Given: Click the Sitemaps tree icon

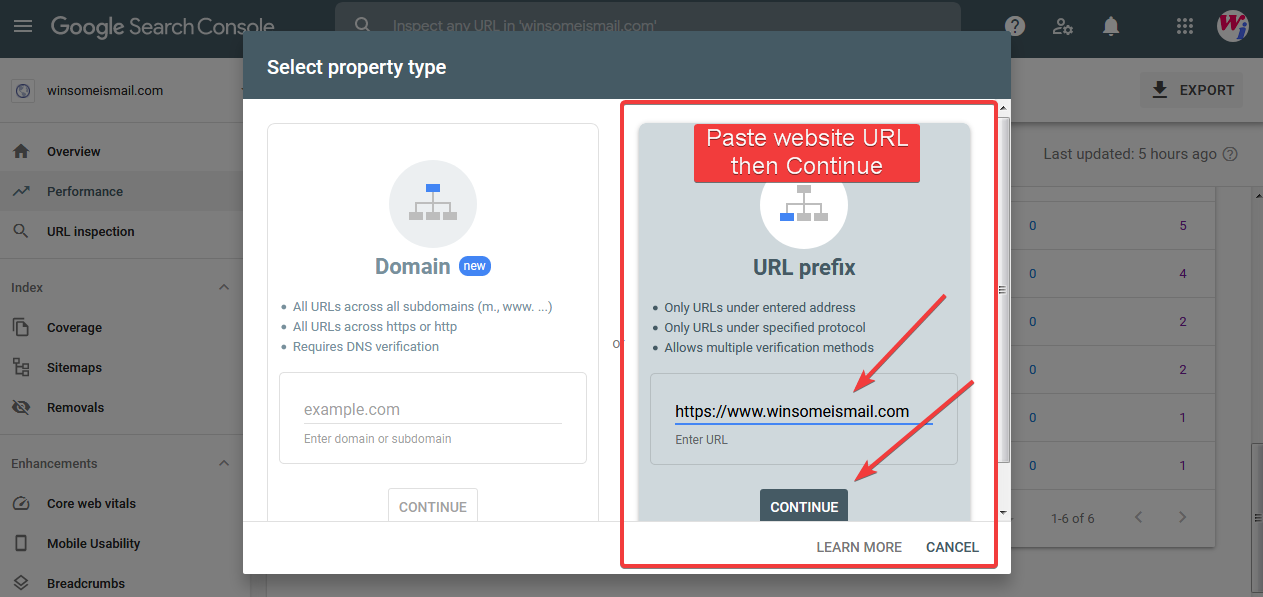Looking at the screenshot, I should (x=21, y=367).
